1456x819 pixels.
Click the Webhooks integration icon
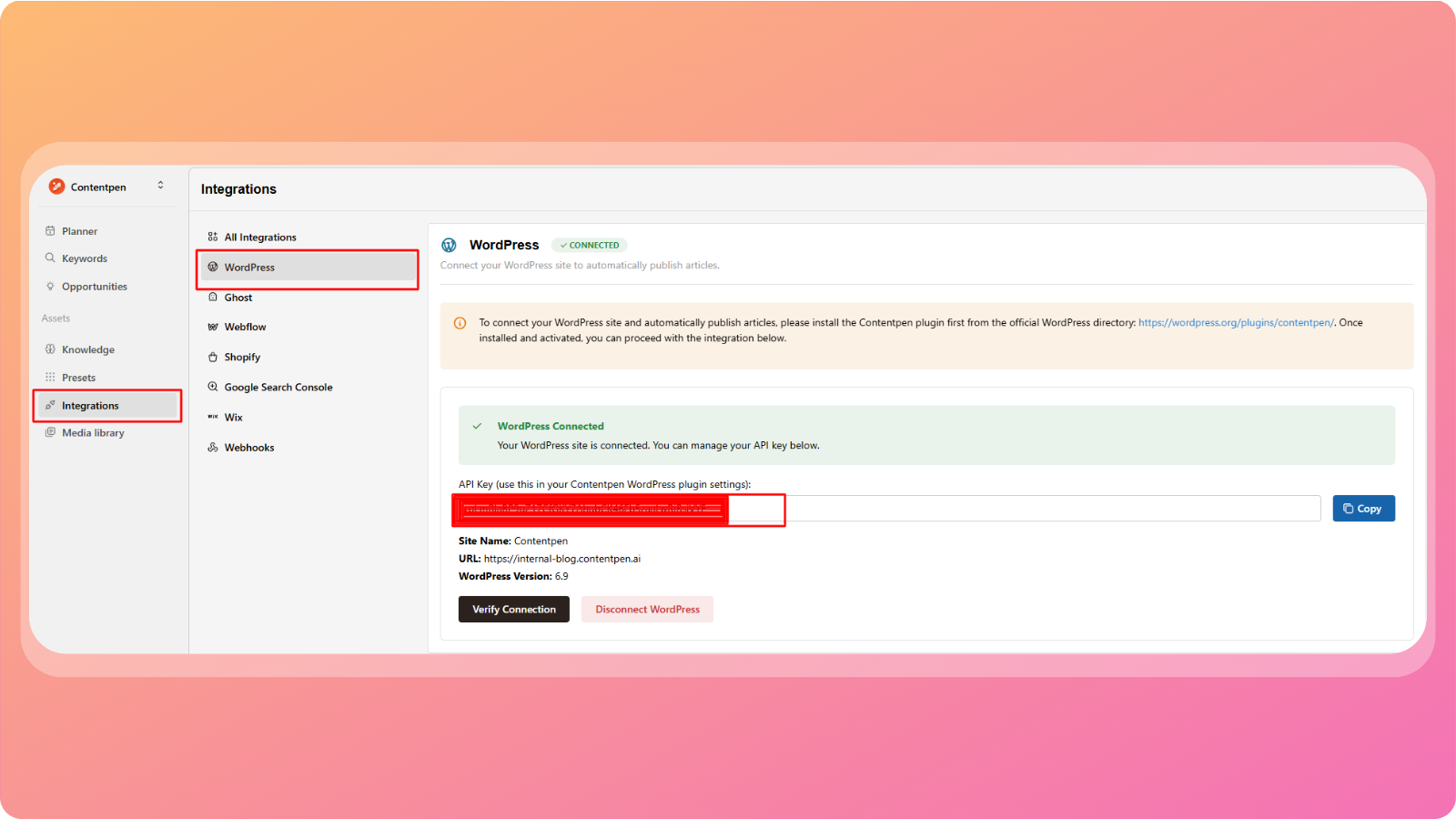tap(213, 448)
